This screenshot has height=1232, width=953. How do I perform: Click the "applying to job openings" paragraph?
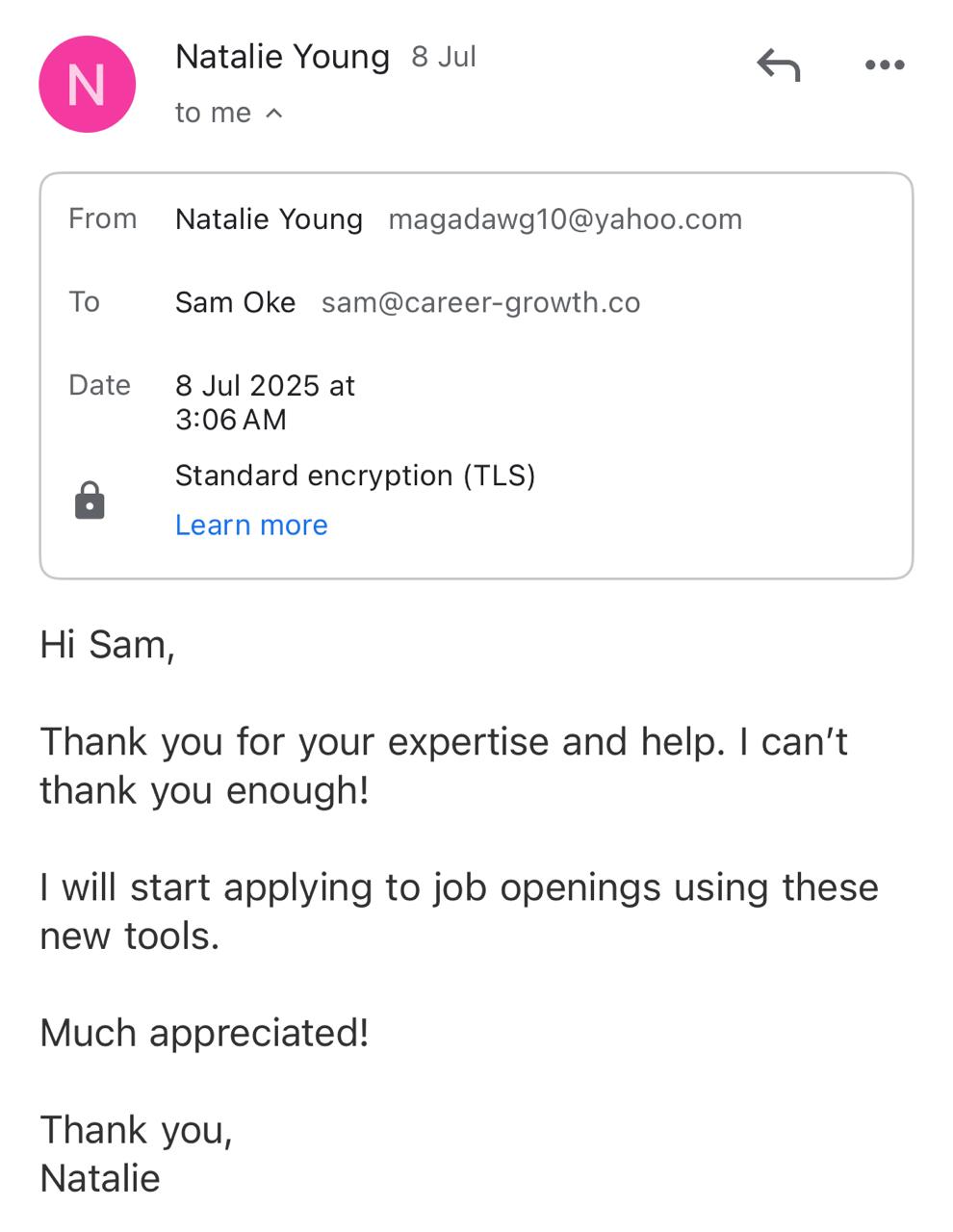click(458, 911)
